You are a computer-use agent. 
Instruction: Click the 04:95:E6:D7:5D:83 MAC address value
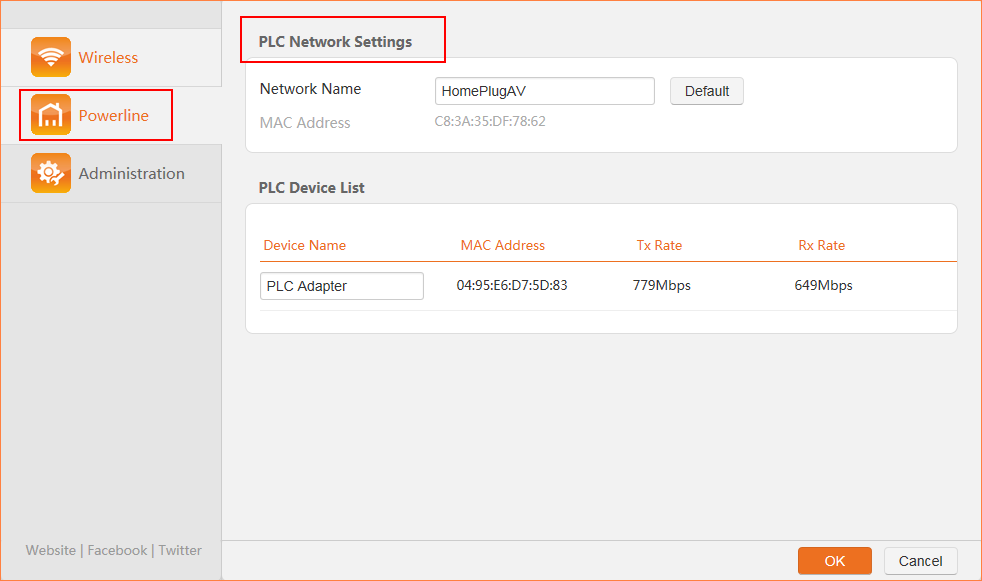512,286
